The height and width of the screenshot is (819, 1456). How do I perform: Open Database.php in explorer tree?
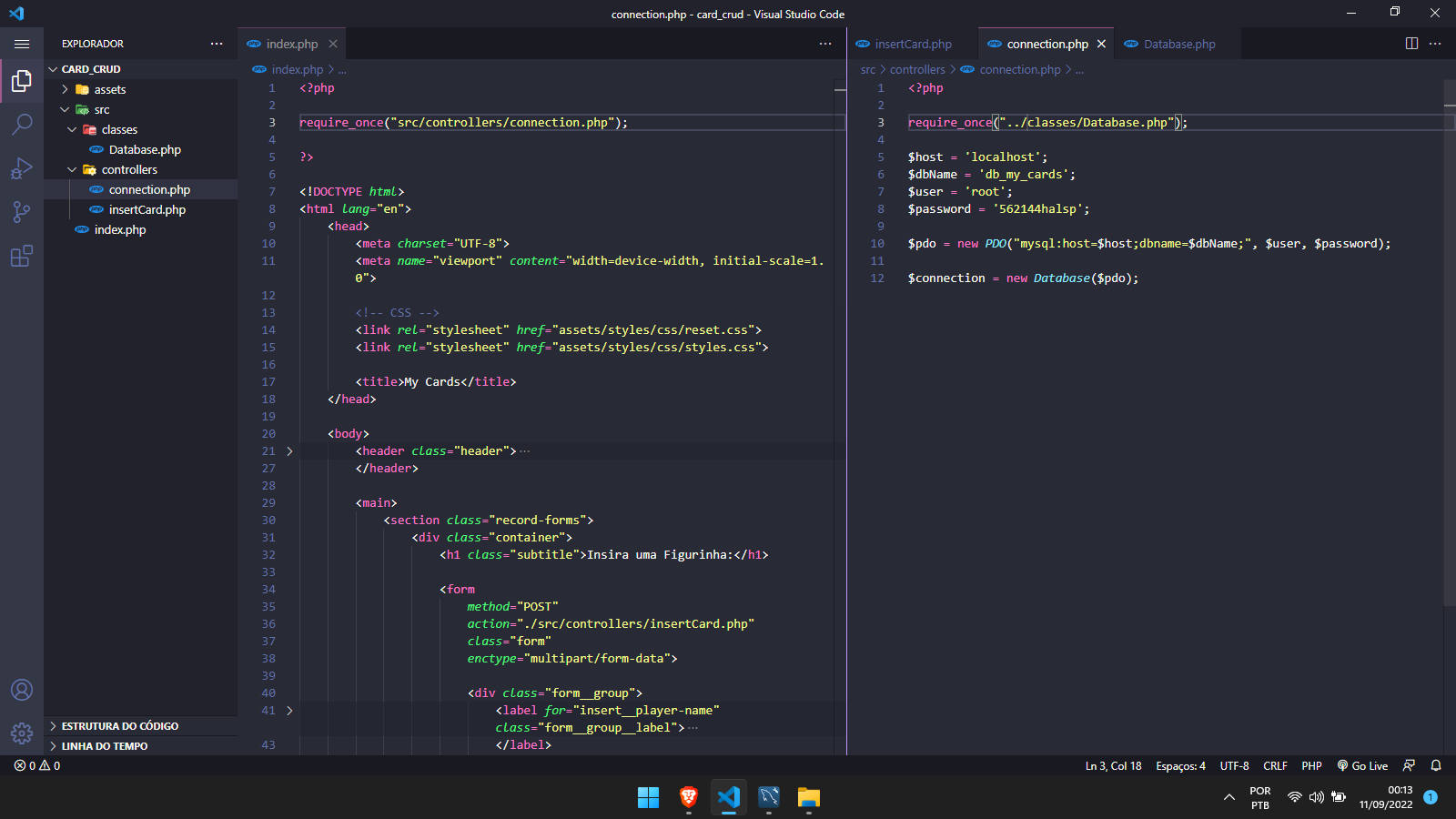[x=141, y=149]
